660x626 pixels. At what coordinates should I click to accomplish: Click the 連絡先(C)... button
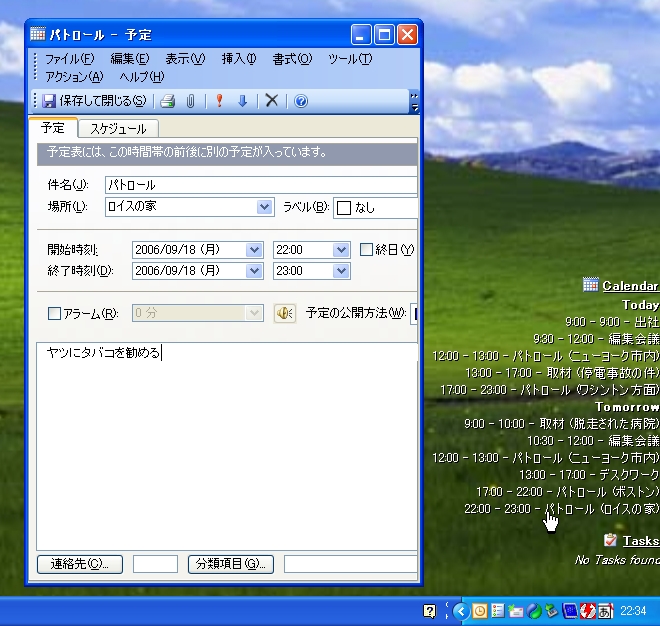[x=80, y=564]
